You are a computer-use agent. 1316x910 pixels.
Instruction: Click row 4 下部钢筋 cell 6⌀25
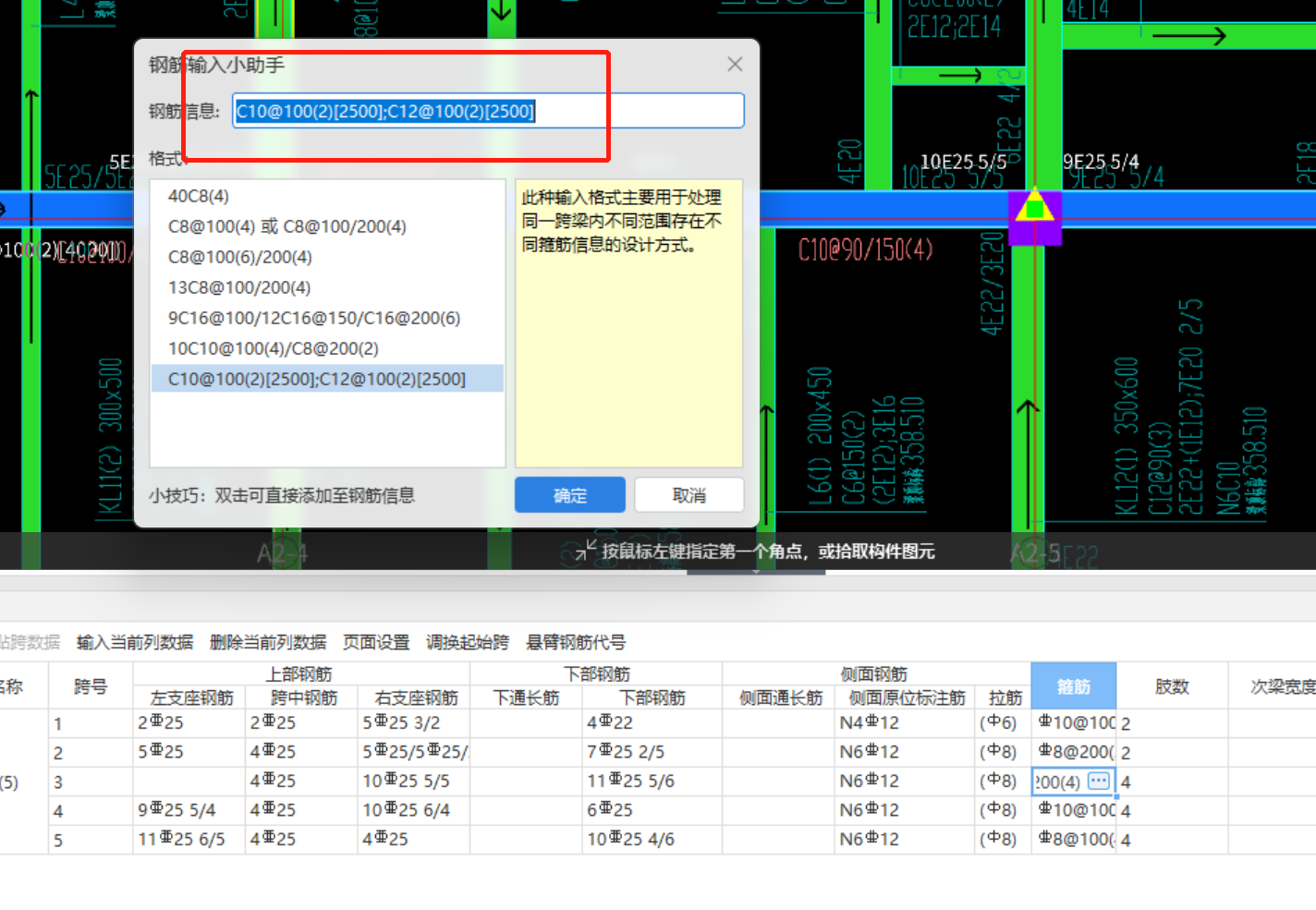click(652, 810)
